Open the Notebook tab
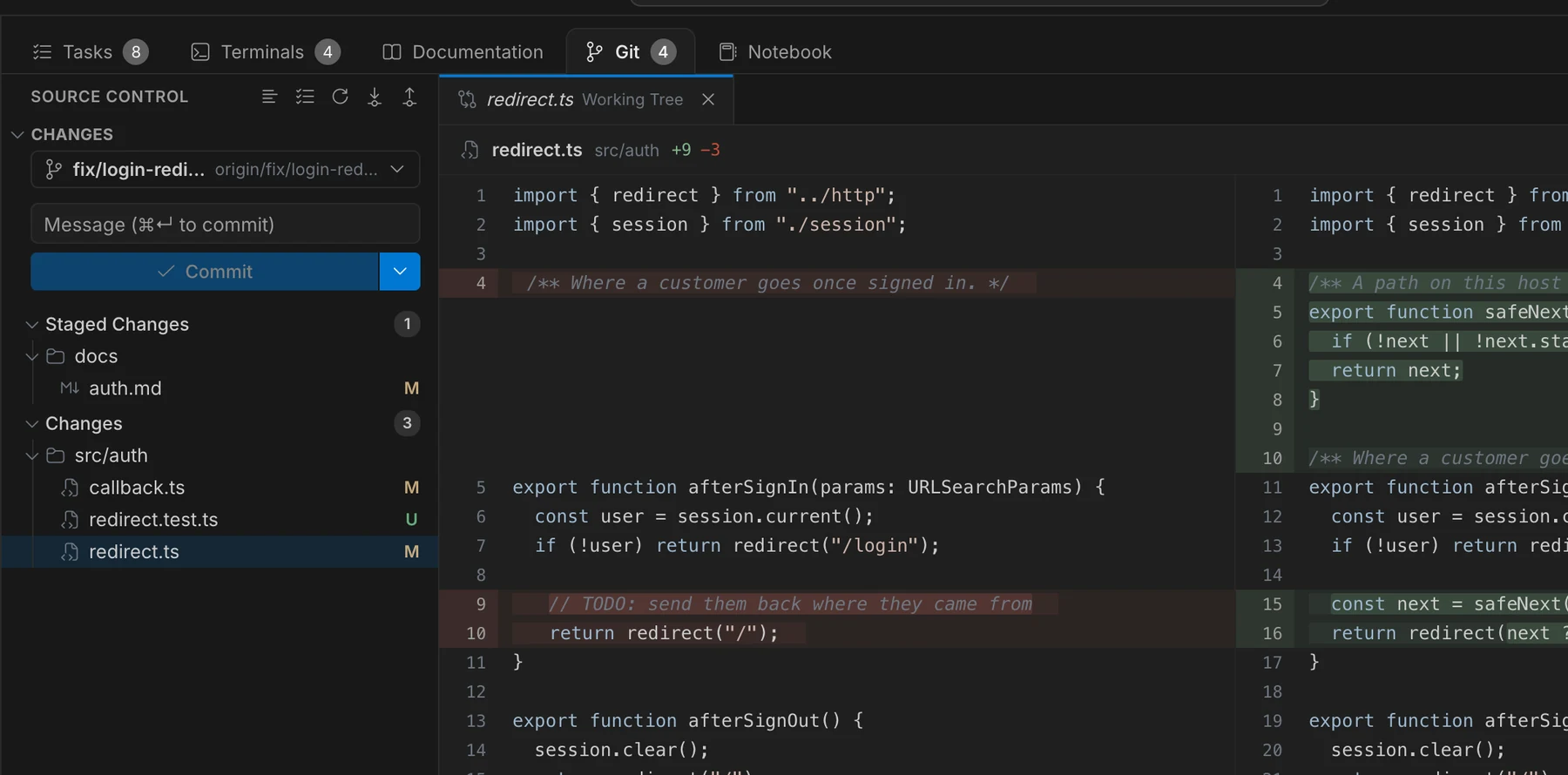The width and height of the screenshot is (1568, 775). pos(775,52)
